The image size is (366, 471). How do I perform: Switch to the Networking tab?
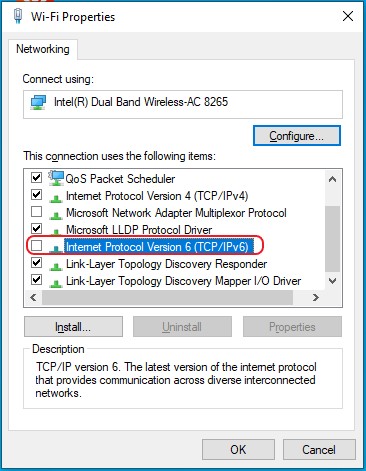click(x=43, y=49)
